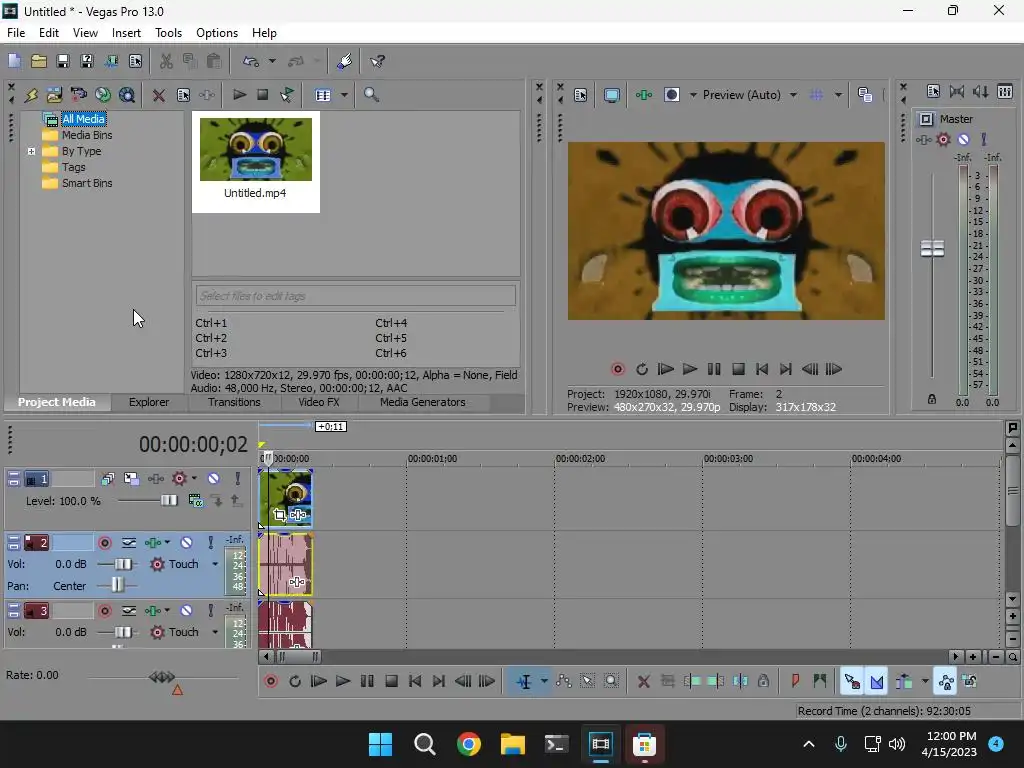Click Go to End in timeline transport
Image resolution: width=1024 pixels, height=768 pixels.
click(x=439, y=682)
